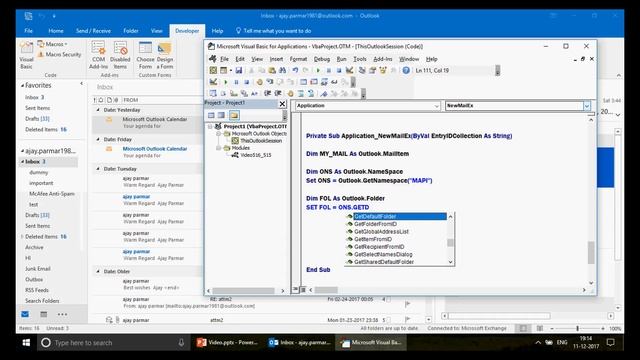Viewport: 640px width, 360px height.
Task: Click Comment Block icon on Edit toolbar
Action: (301, 93)
